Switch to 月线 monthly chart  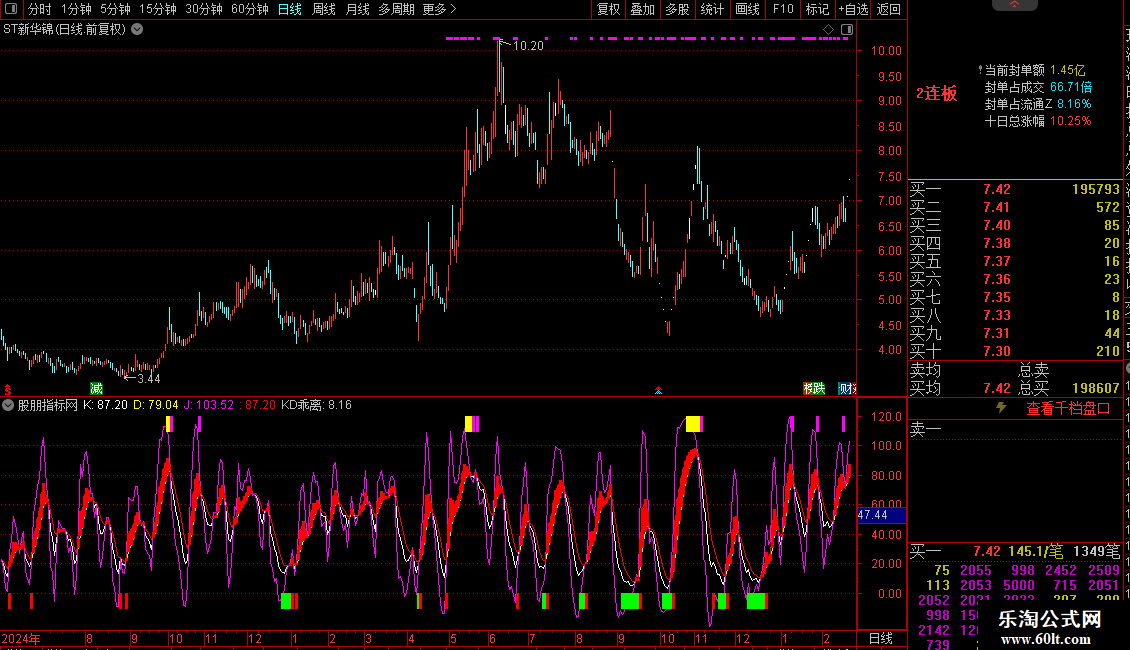click(357, 9)
